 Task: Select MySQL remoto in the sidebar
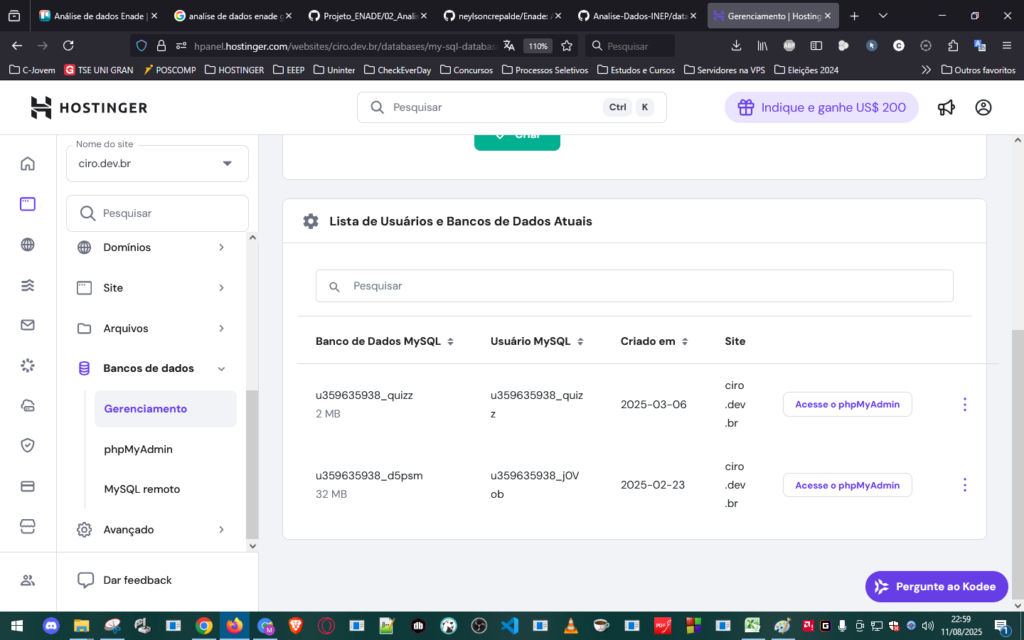coord(142,489)
